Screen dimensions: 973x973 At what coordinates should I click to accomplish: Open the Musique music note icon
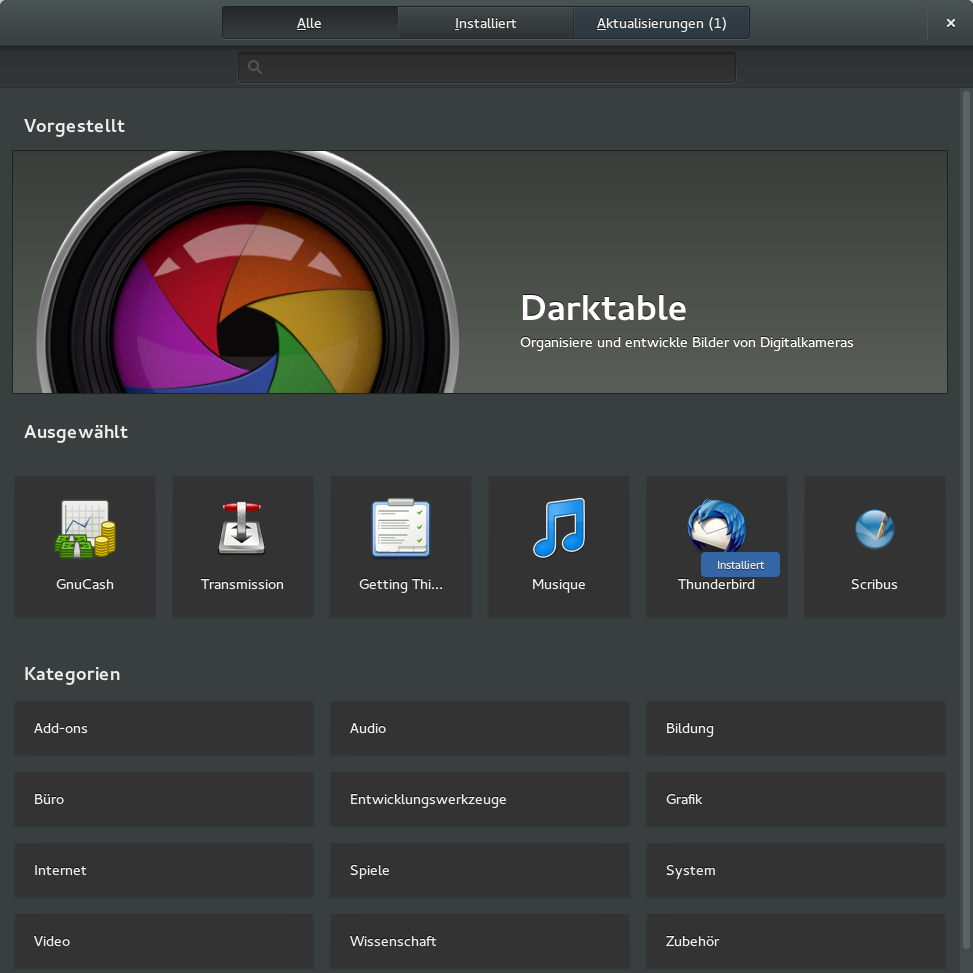pos(558,527)
